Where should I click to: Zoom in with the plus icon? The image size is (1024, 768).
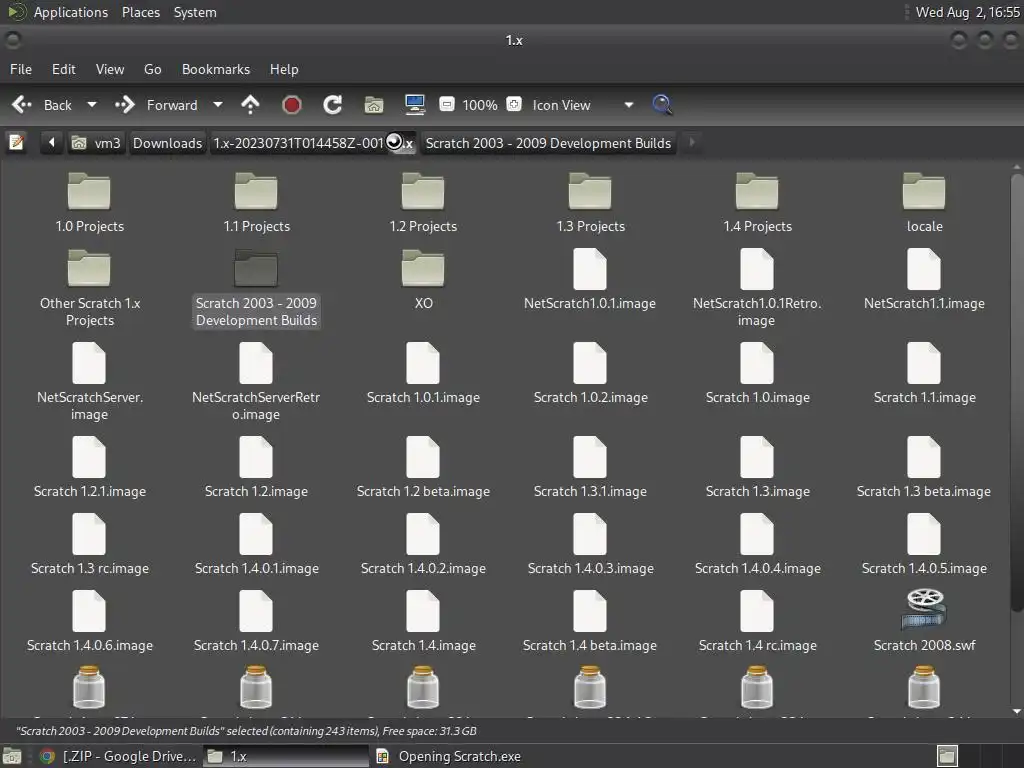tap(514, 104)
